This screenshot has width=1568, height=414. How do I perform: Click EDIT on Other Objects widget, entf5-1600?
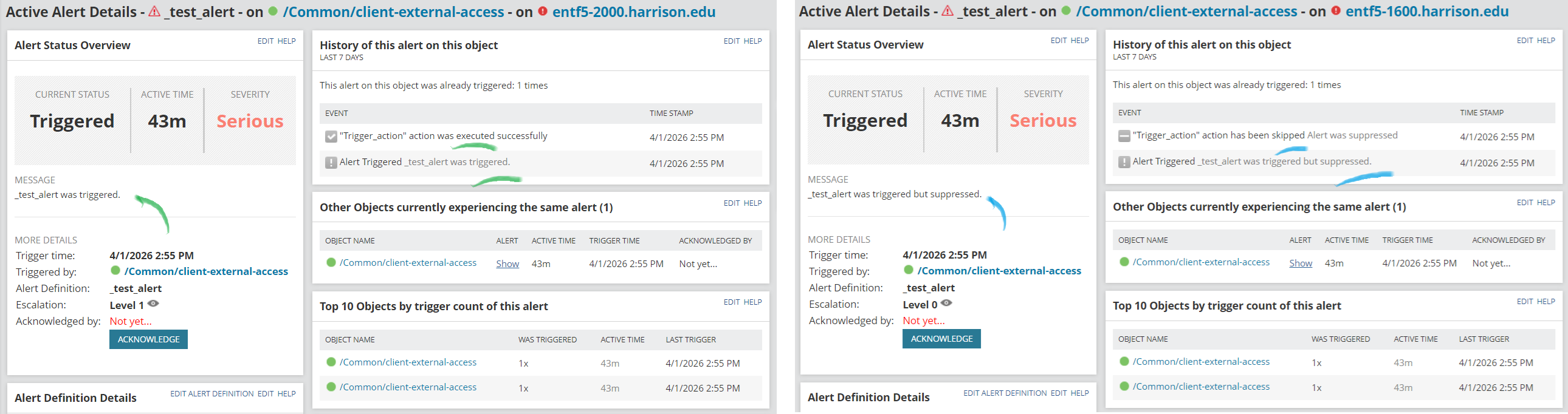click(1525, 202)
